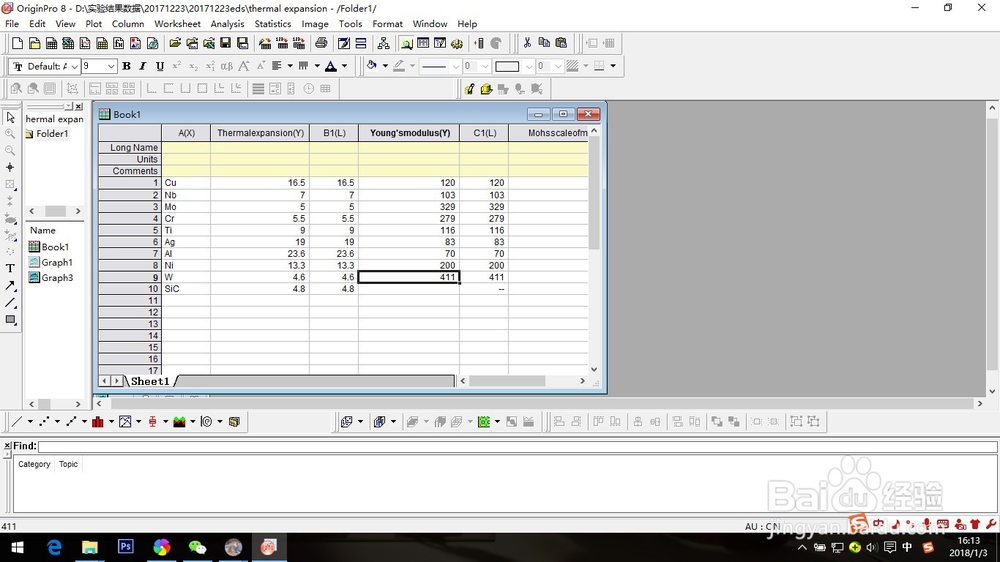Open the font name dropdown

(75, 66)
